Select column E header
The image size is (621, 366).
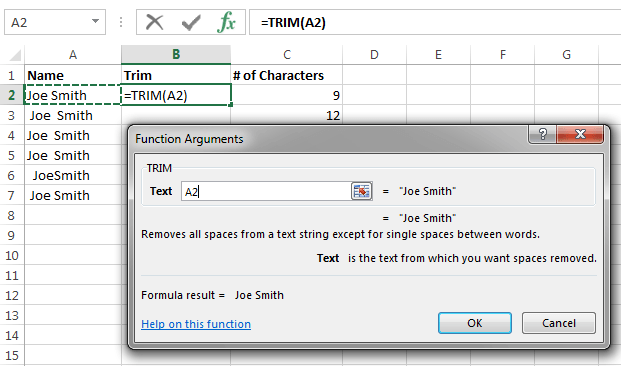click(438, 55)
